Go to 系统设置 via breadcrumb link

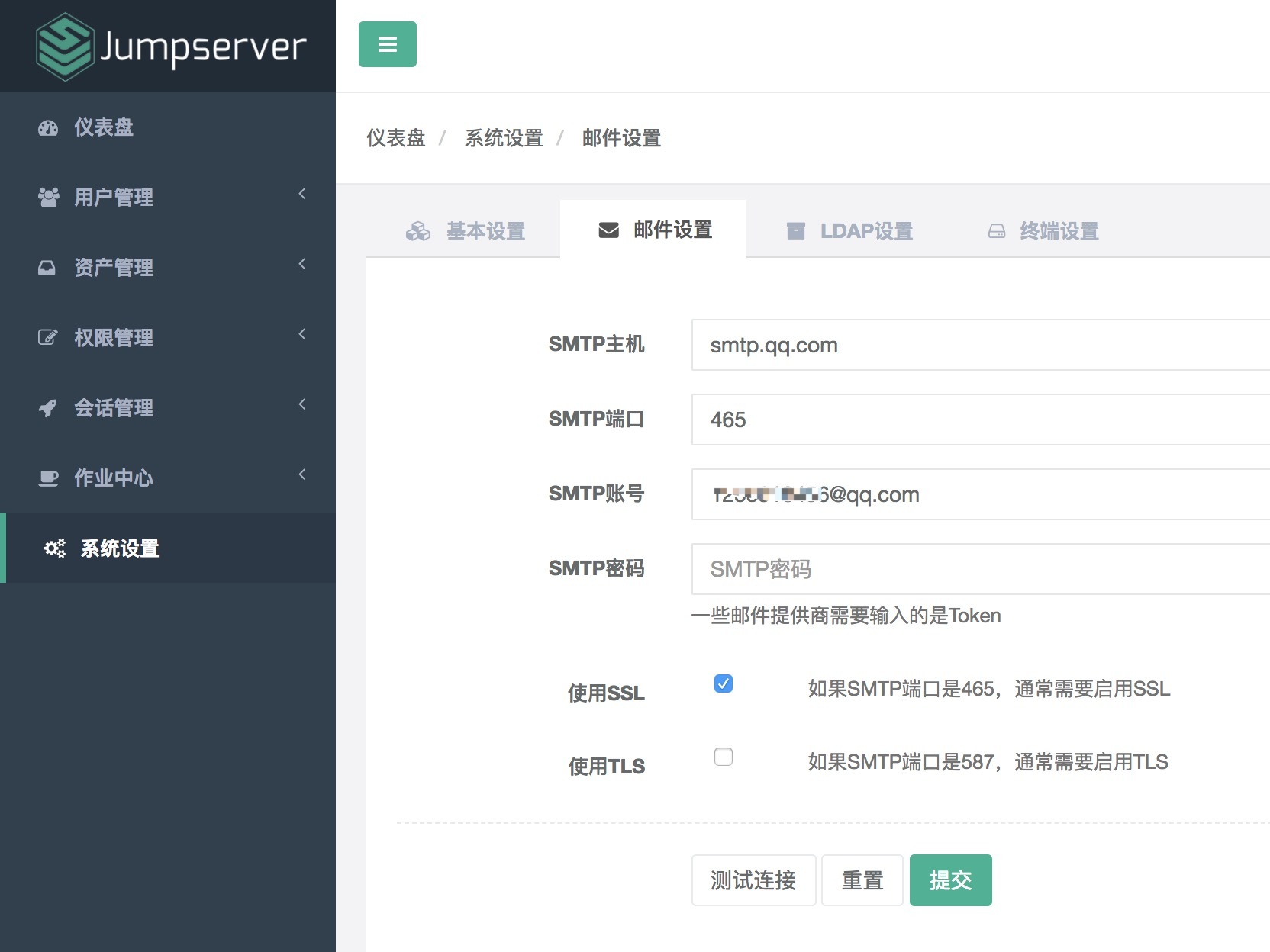[x=504, y=138]
